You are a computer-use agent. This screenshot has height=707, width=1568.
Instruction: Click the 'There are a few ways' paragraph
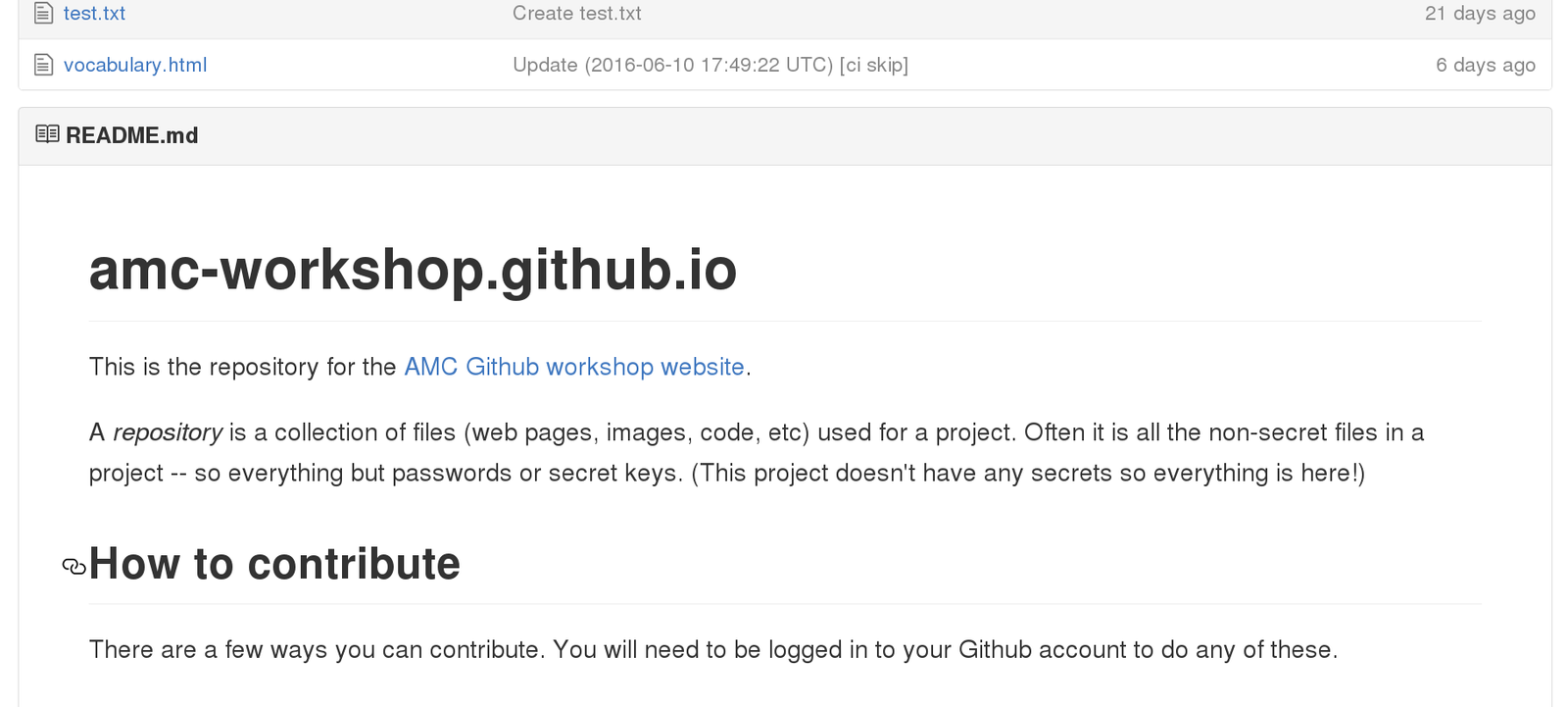[713, 649]
